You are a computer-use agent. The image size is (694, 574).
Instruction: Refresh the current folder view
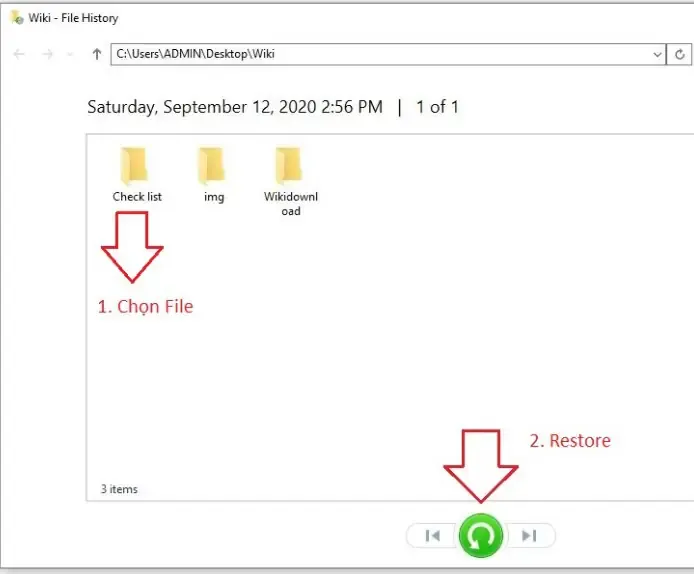tap(680, 55)
